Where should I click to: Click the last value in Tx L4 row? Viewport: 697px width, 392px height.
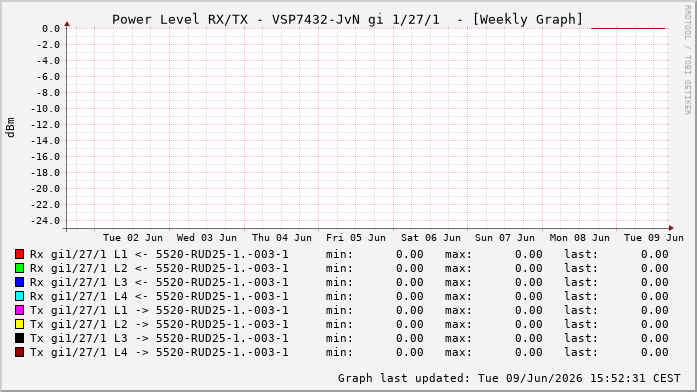(654, 352)
